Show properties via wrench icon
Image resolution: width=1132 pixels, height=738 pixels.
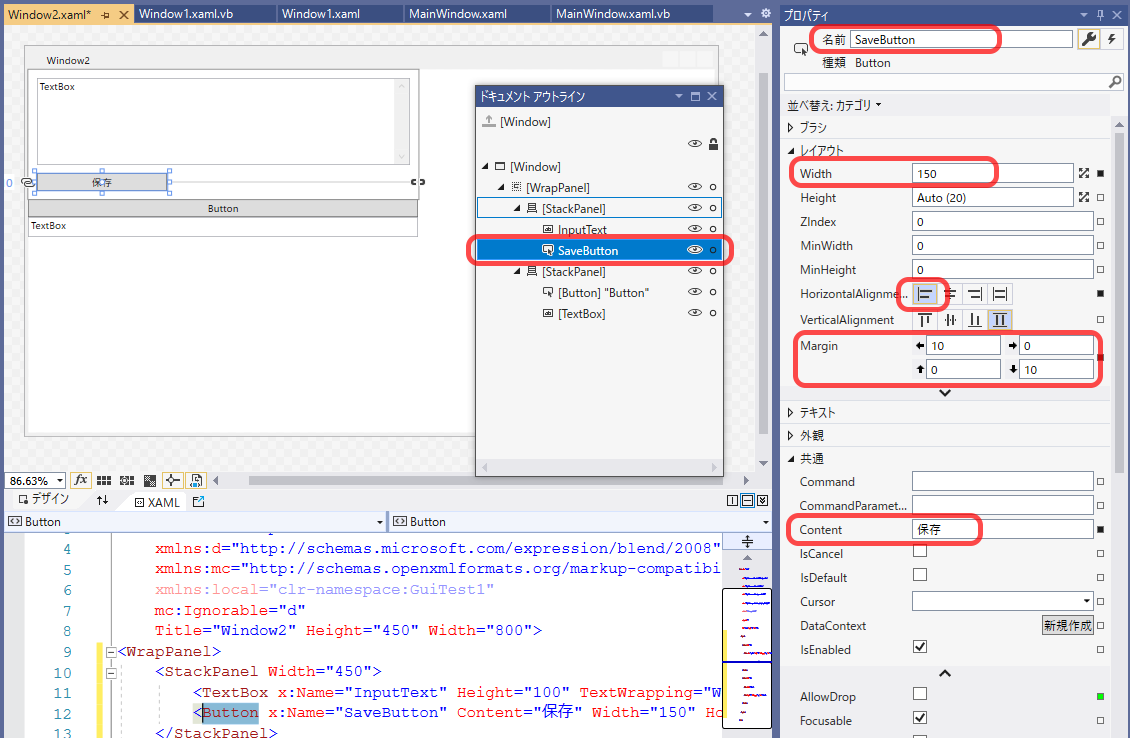pos(1088,39)
